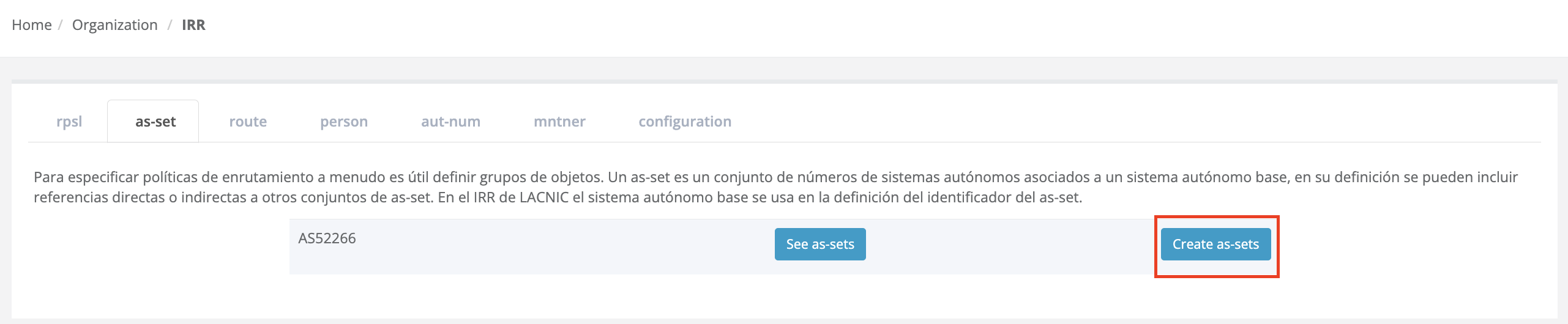Click the slash between Organization and IRR
Viewport: 1568px width, 324px height.
(170, 25)
